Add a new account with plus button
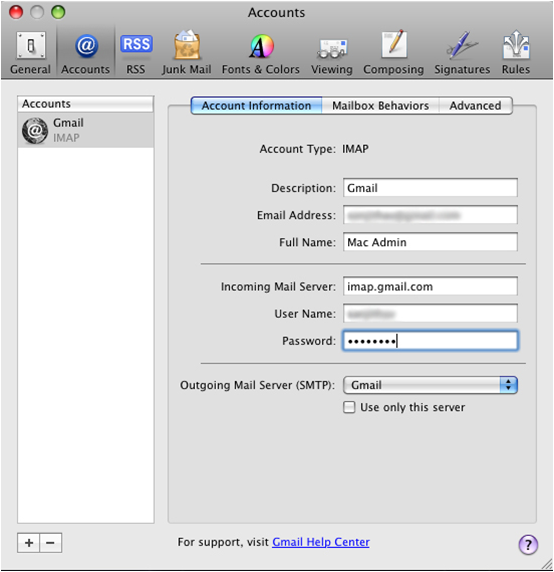The height and width of the screenshot is (572, 554). point(29,543)
